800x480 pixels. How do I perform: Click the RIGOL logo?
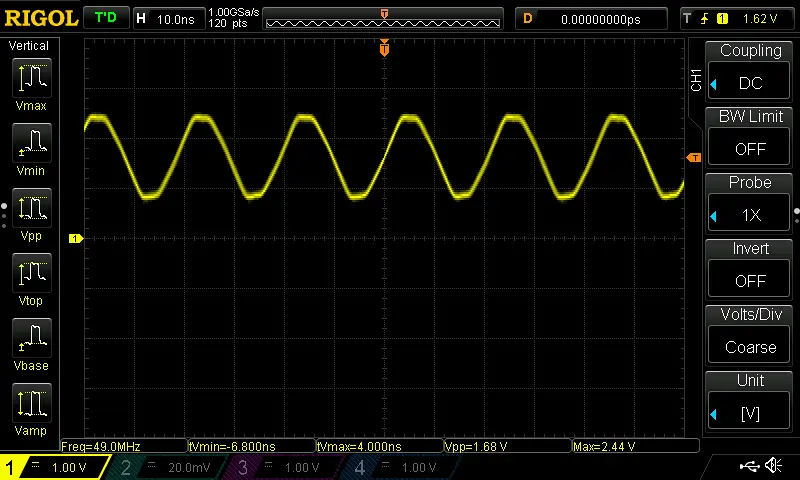click(41, 18)
